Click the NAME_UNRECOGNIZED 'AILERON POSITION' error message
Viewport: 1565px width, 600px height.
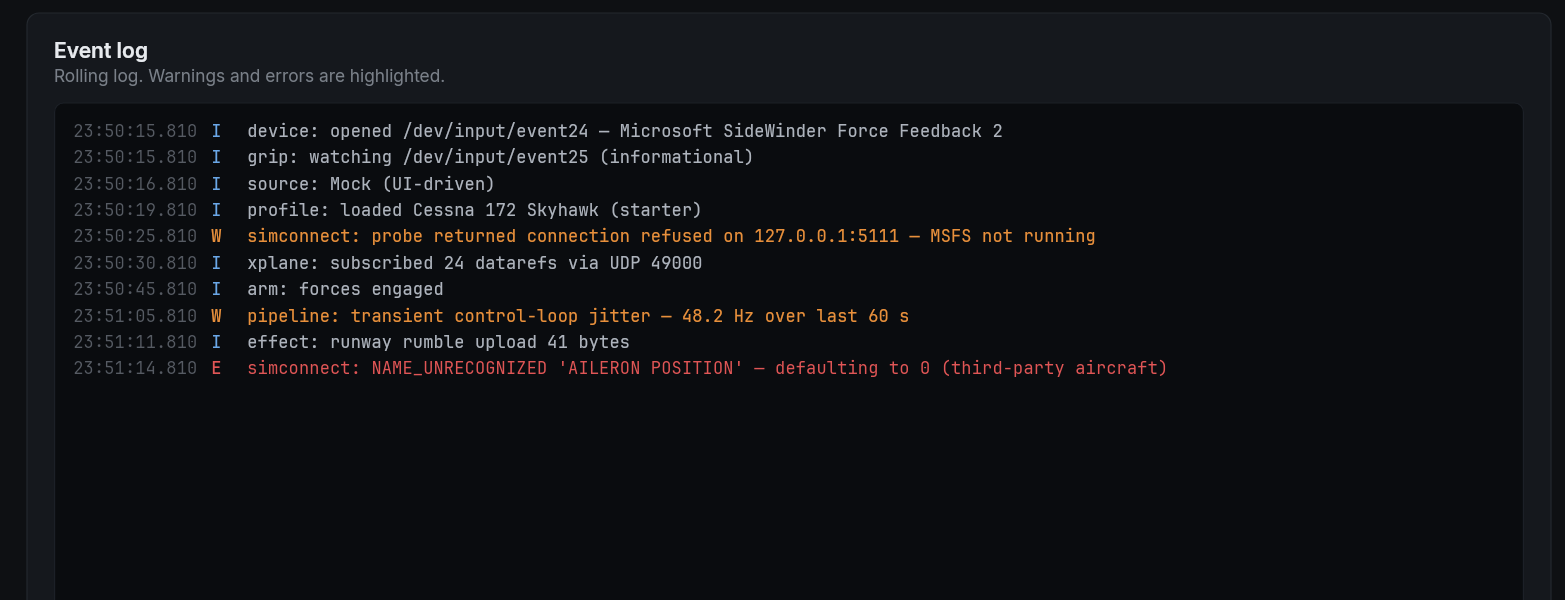pos(707,368)
